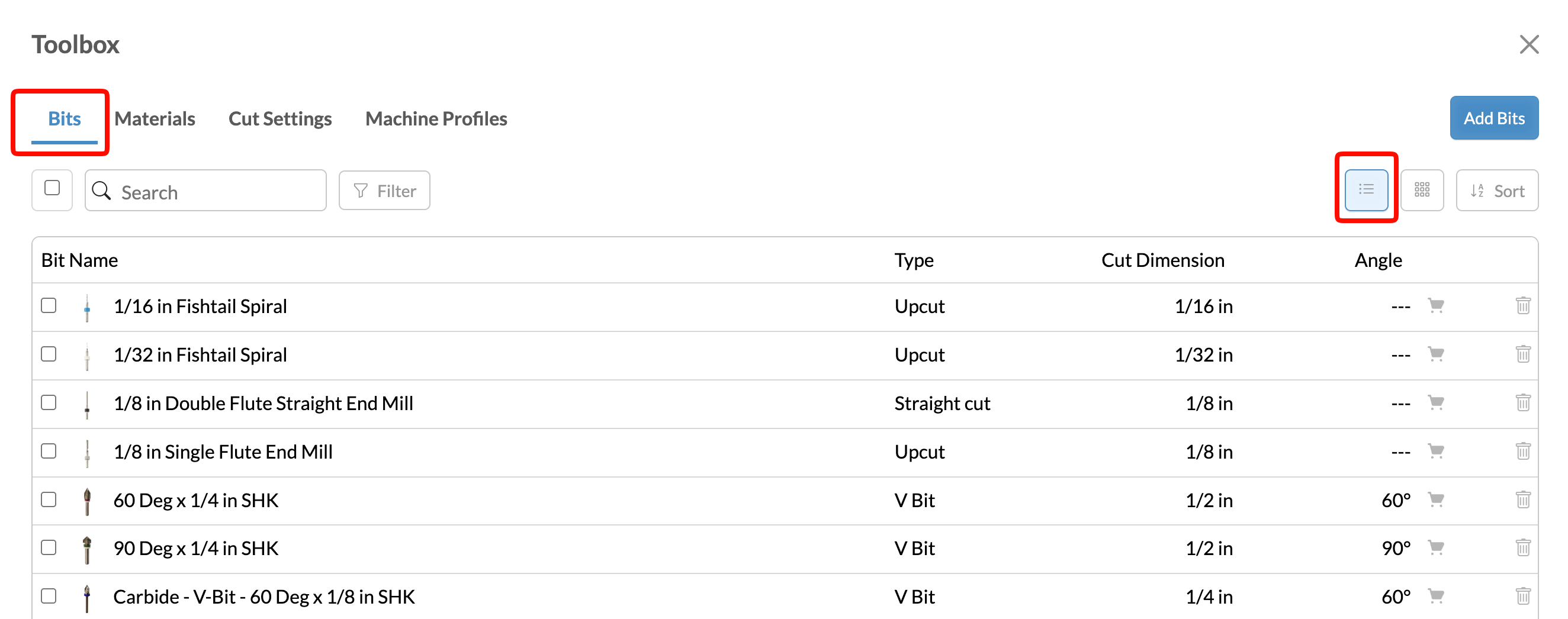The height and width of the screenshot is (619, 1568).
Task: Go to the Machine Profiles tab
Action: (x=436, y=118)
